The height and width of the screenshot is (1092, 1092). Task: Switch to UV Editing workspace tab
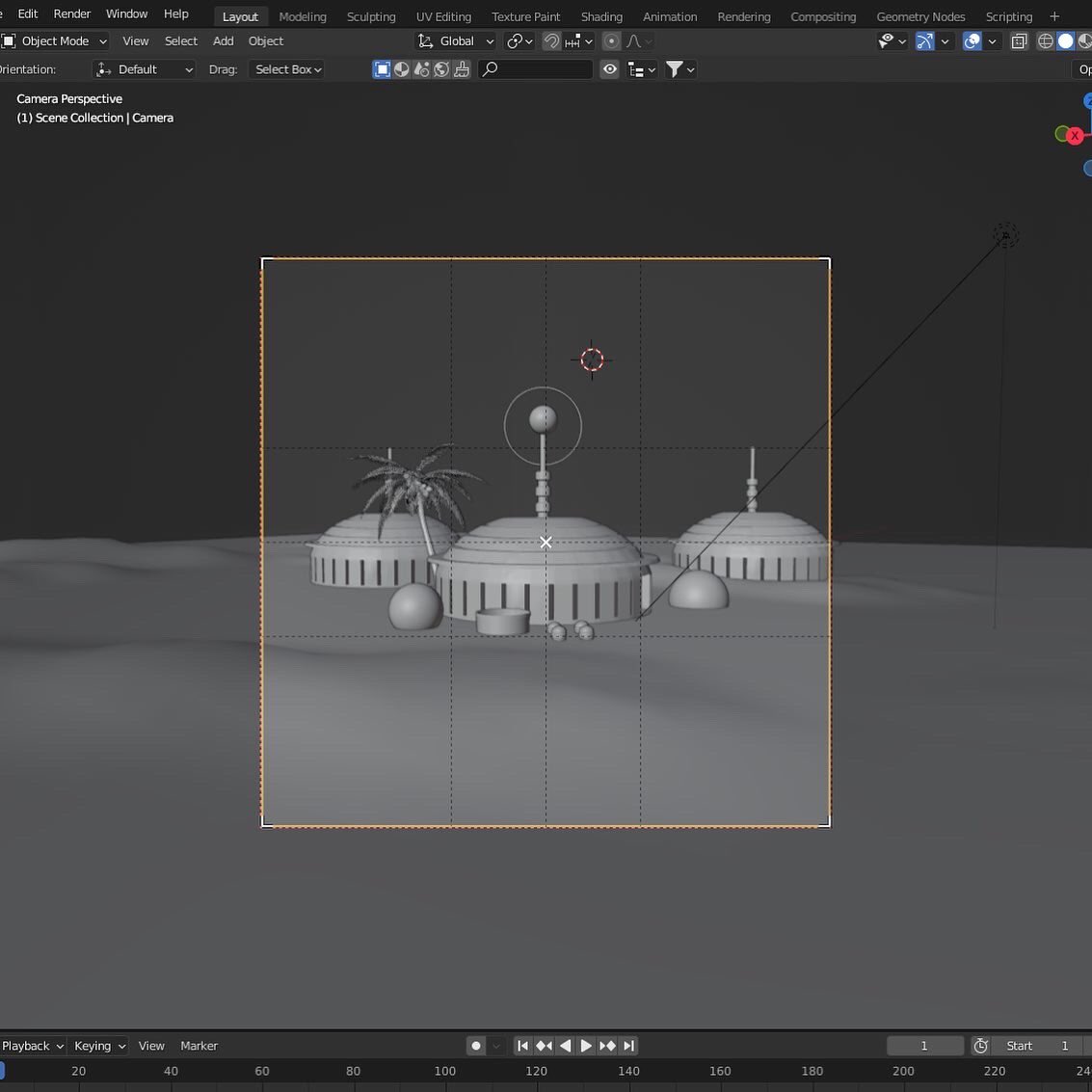443,16
